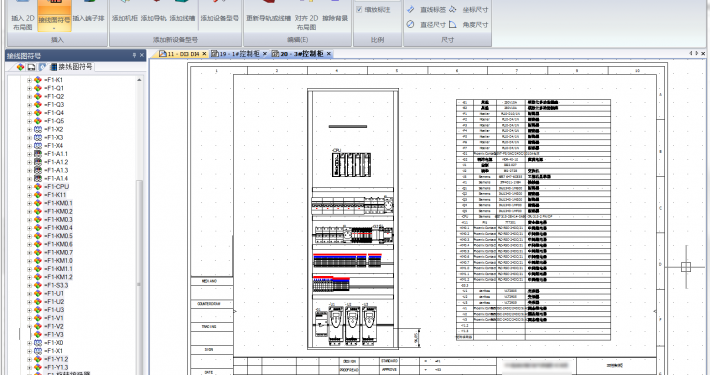Expand the =F1-A1.1 tree node

tap(29, 154)
